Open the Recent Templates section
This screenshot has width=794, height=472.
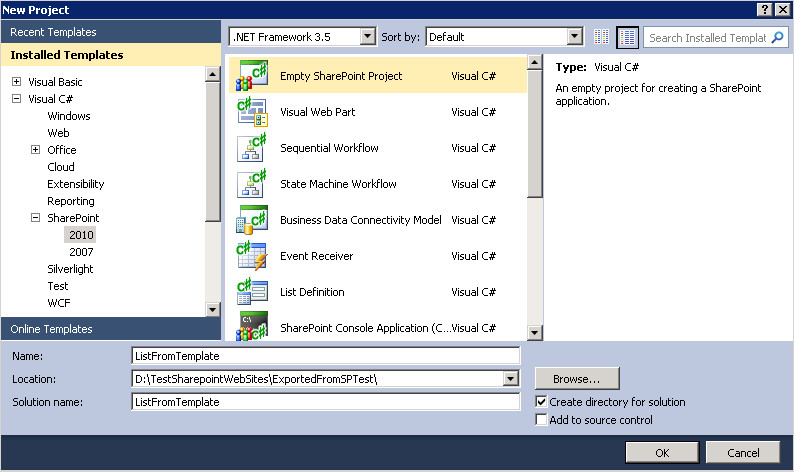111,32
